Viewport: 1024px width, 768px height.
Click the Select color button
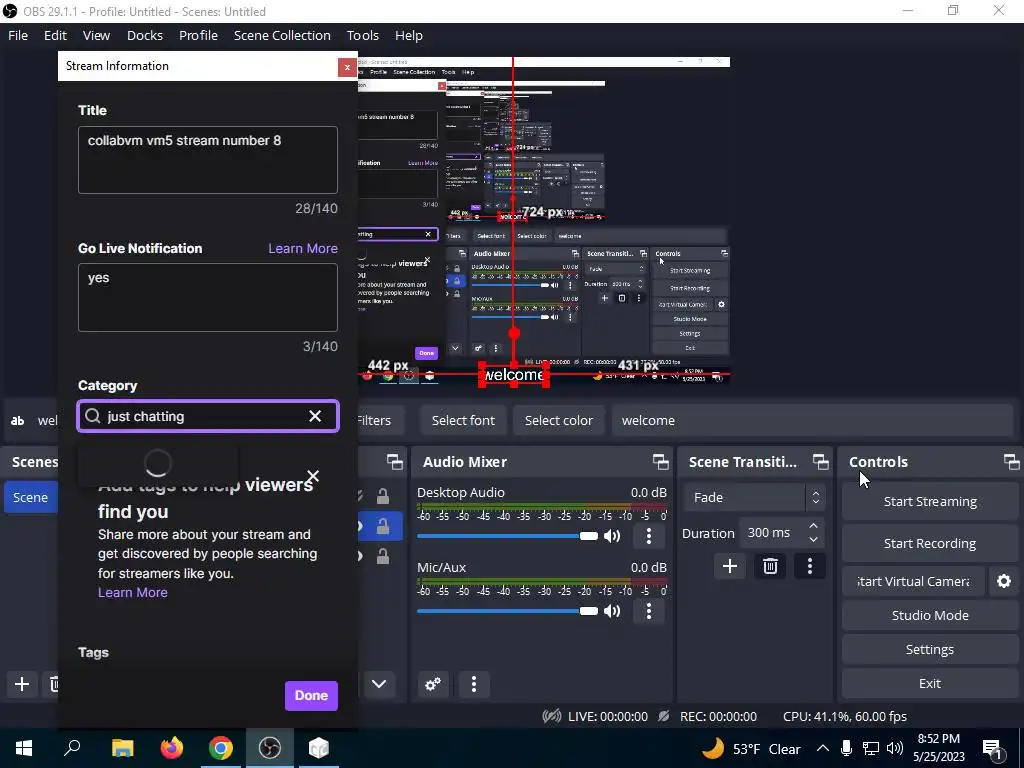tap(558, 421)
